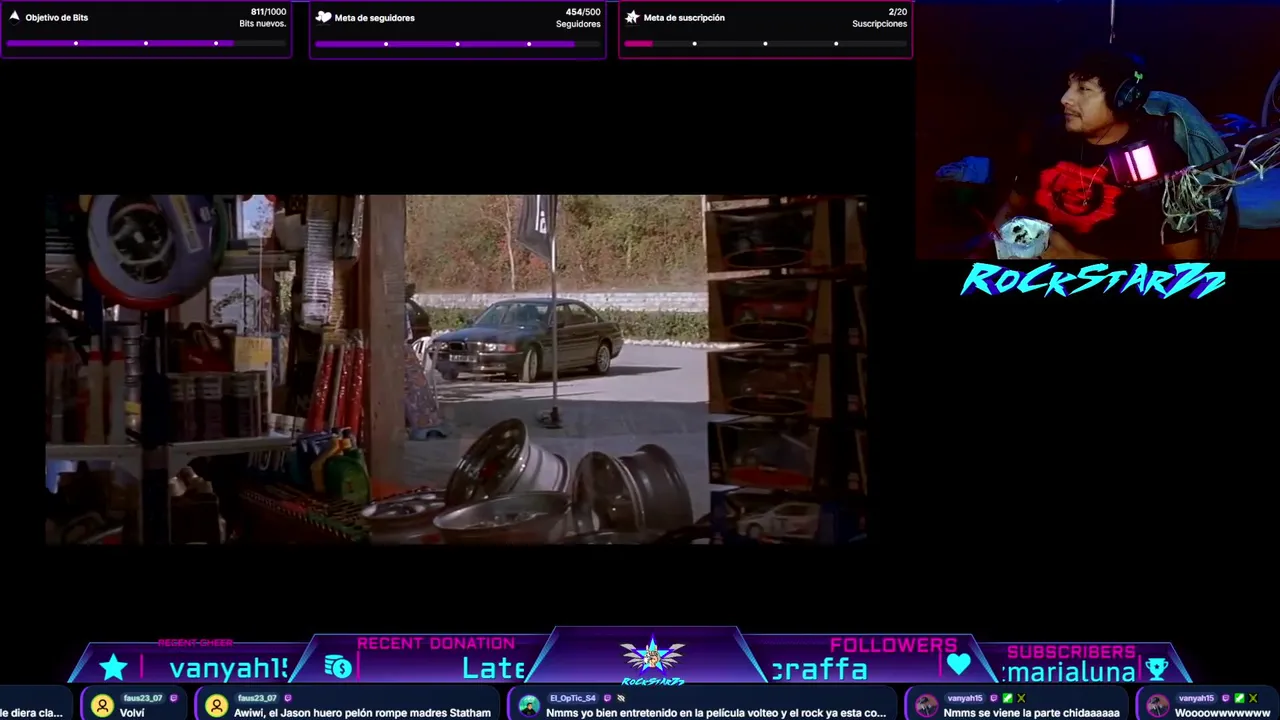The width and height of the screenshot is (1280, 720).
Task: Click message 'Nmms se viene la parte chidaaaaaa'
Action: [x=1031, y=713]
